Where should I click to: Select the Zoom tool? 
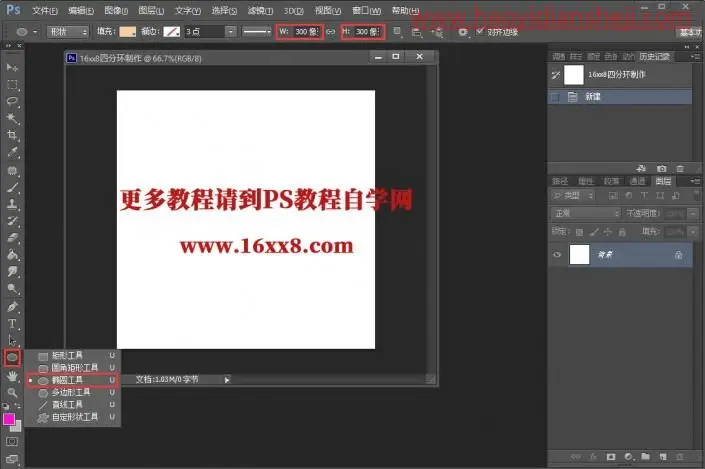point(12,393)
